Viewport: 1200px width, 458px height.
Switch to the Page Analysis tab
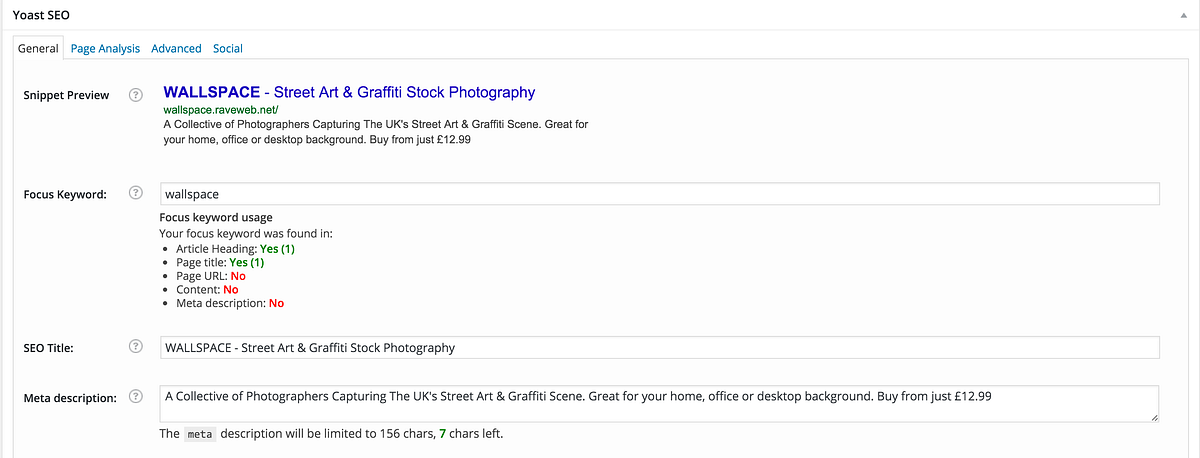[x=105, y=48]
